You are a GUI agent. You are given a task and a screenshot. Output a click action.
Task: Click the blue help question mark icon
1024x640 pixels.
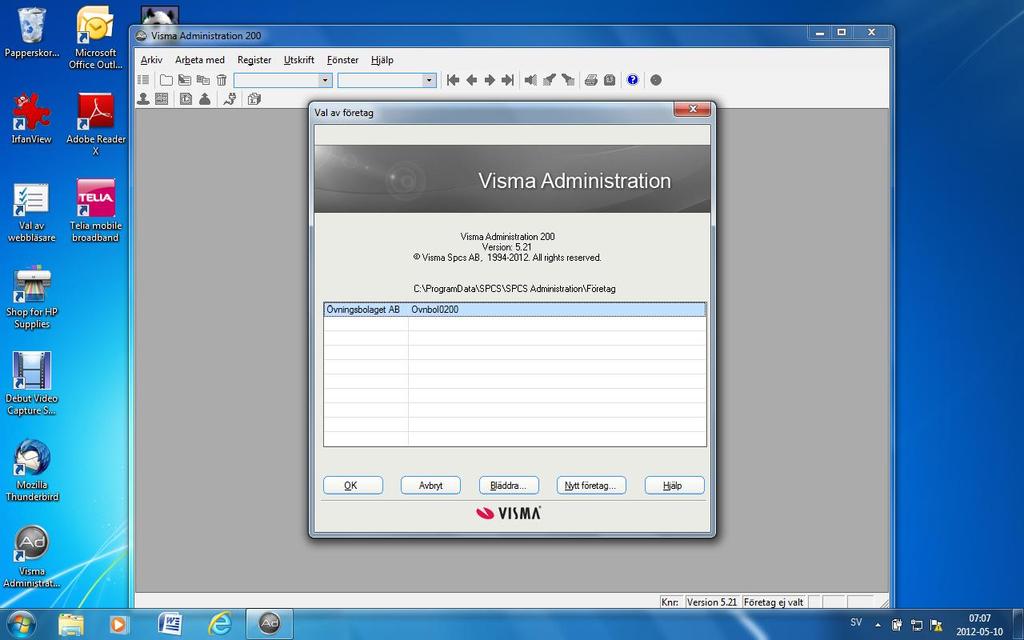tap(632, 80)
